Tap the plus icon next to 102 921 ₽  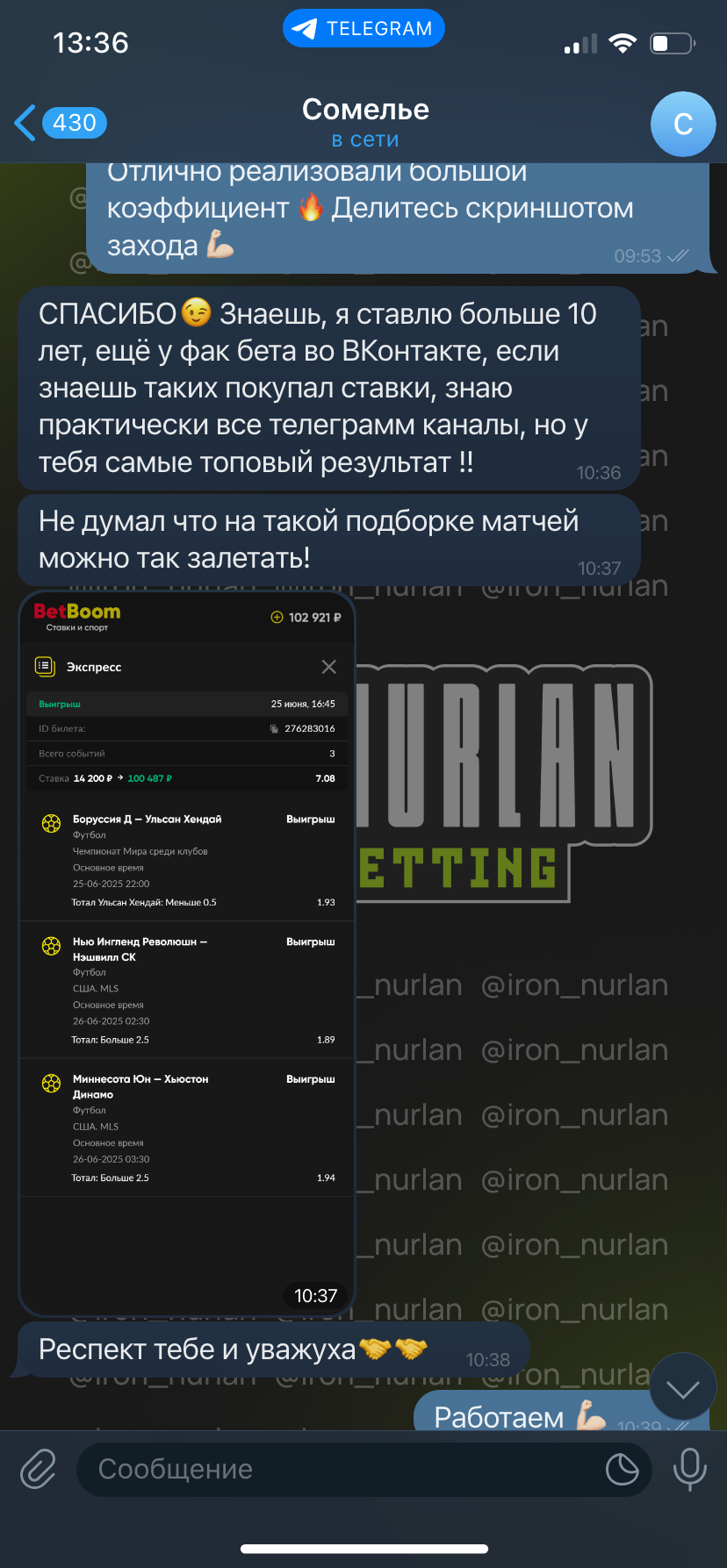coord(277,617)
